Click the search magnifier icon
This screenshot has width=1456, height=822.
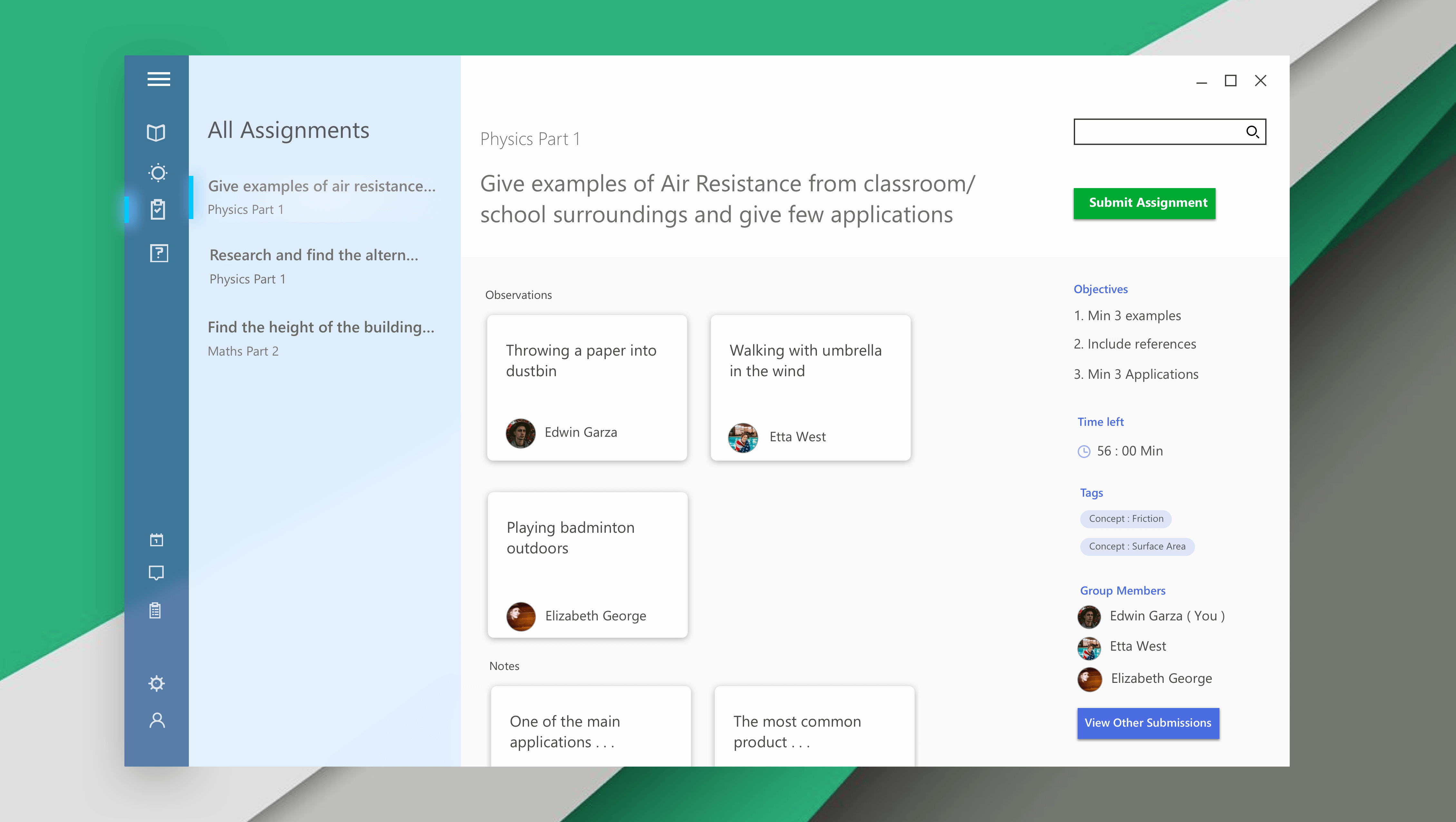[x=1253, y=132]
